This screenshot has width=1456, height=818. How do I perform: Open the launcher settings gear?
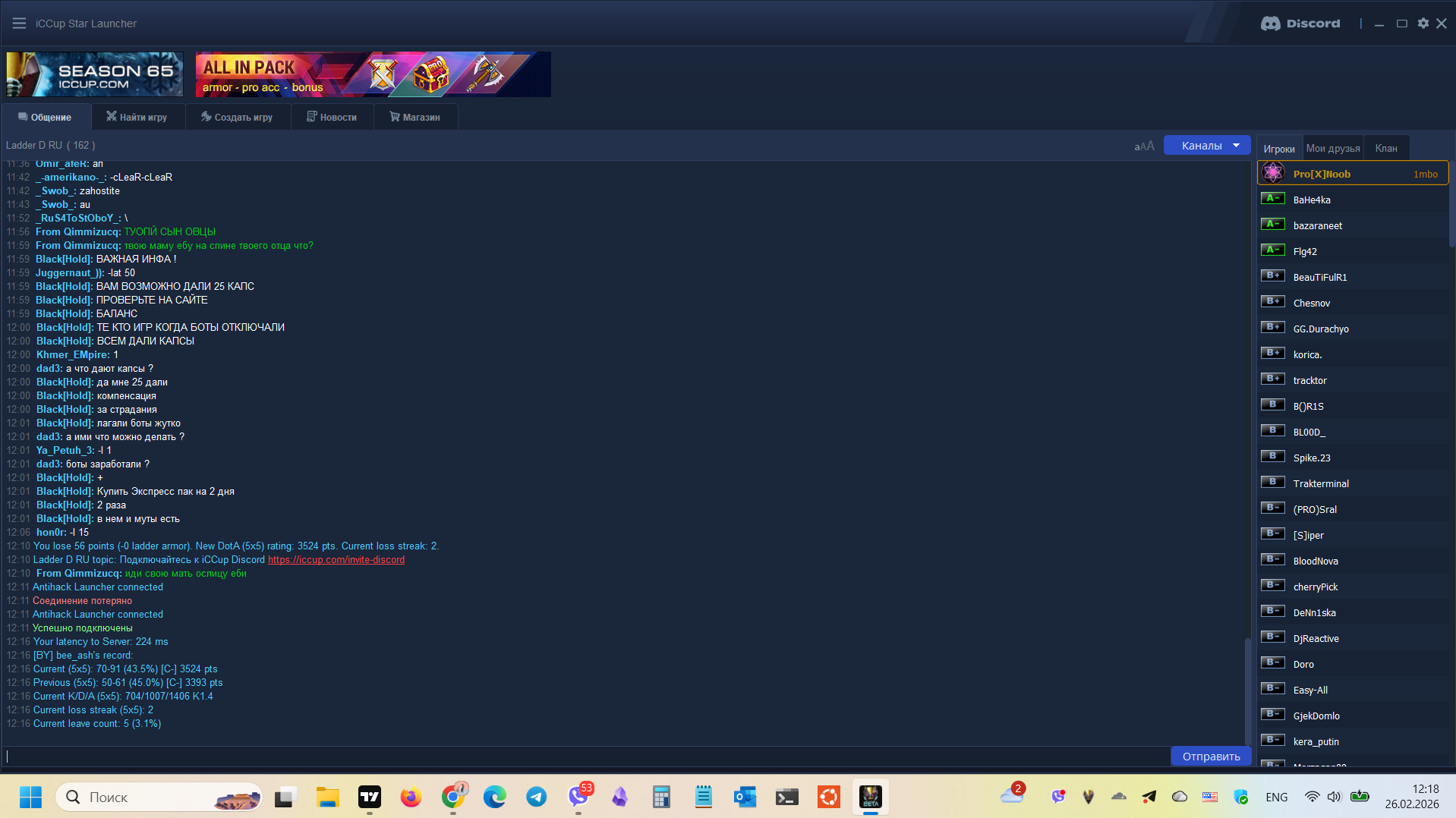pyautogui.click(x=1423, y=24)
